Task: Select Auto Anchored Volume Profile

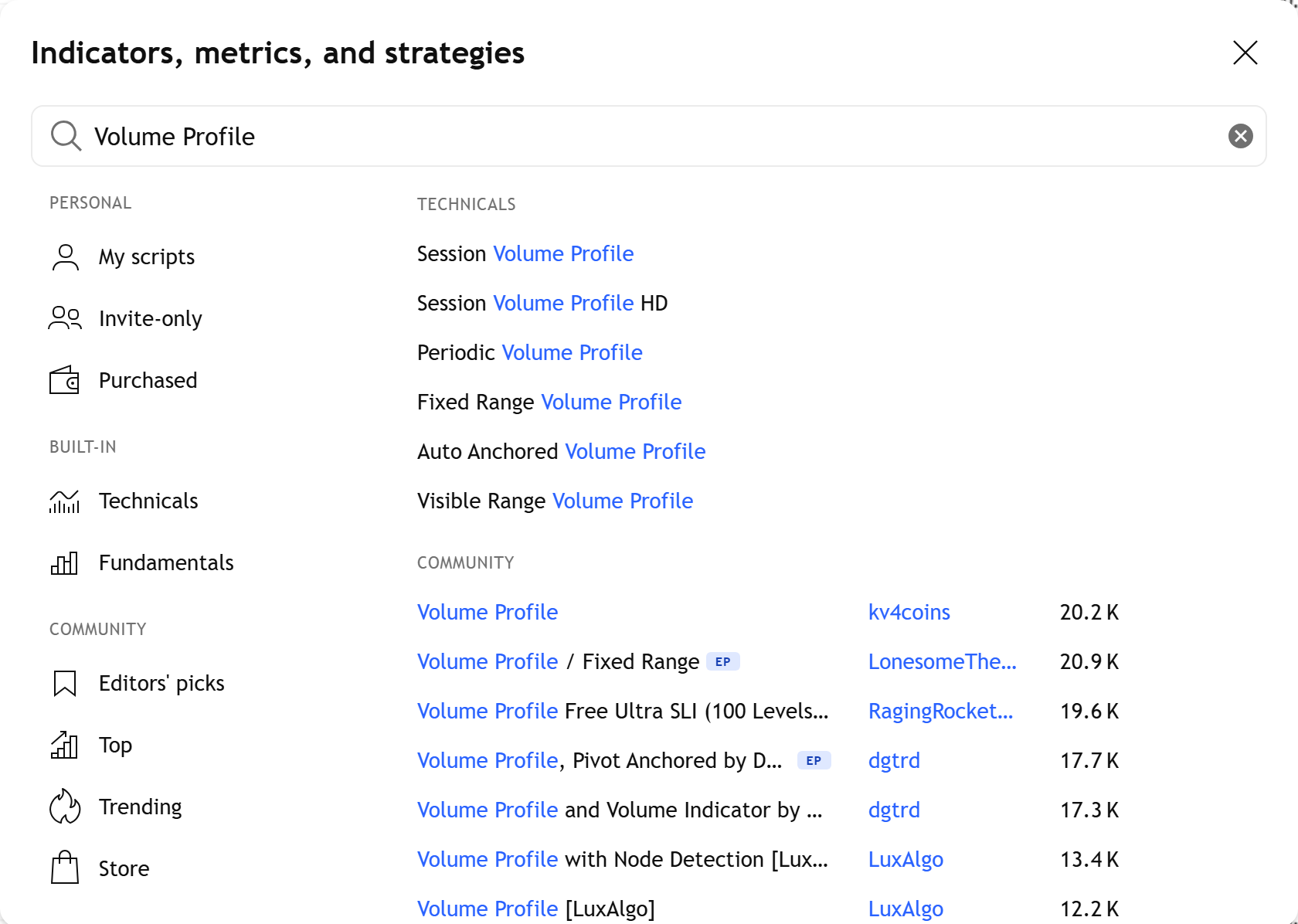Action: click(562, 451)
